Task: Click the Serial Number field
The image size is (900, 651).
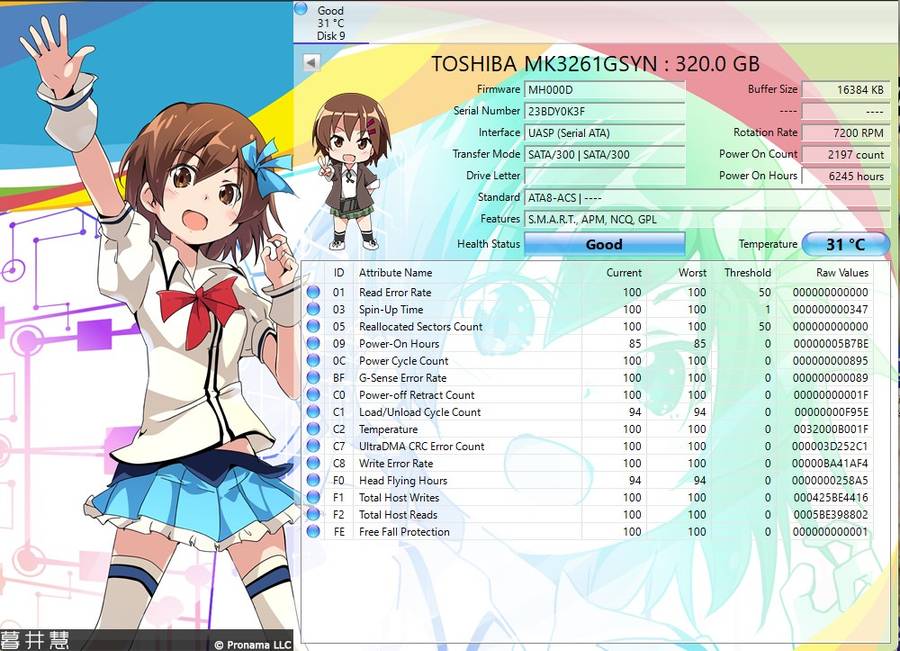Action: pyautogui.click(x=604, y=111)
